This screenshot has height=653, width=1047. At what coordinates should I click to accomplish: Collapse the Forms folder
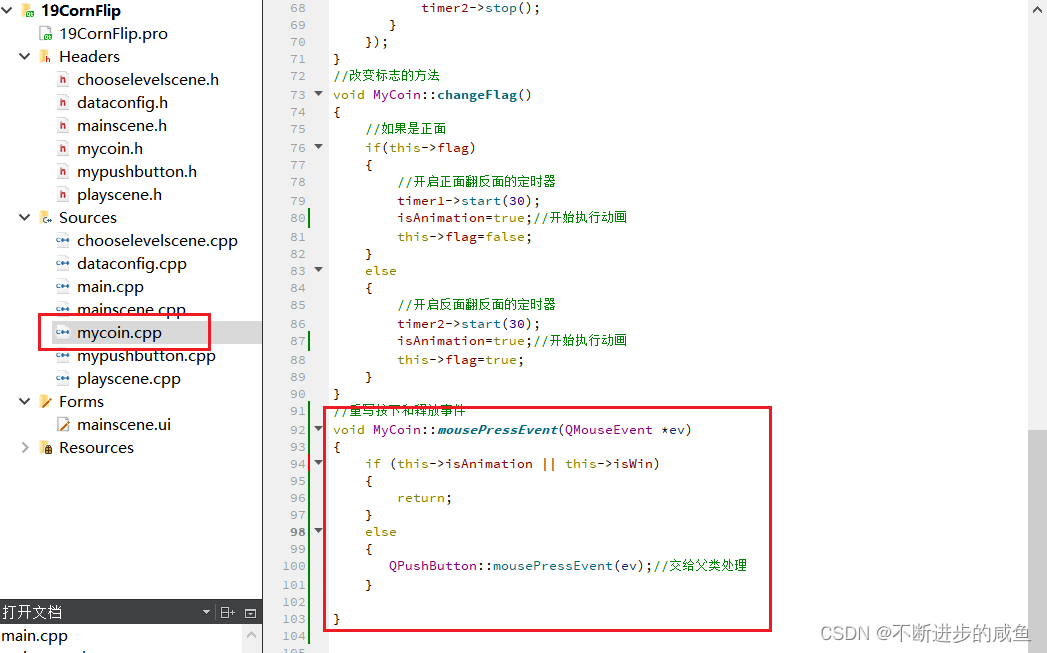[25, 401]
